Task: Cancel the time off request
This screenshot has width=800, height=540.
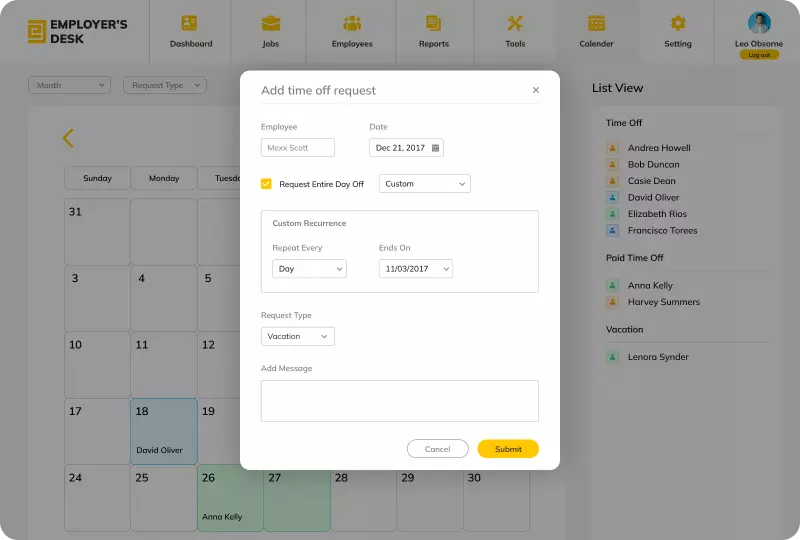Action: coord(437,449)
